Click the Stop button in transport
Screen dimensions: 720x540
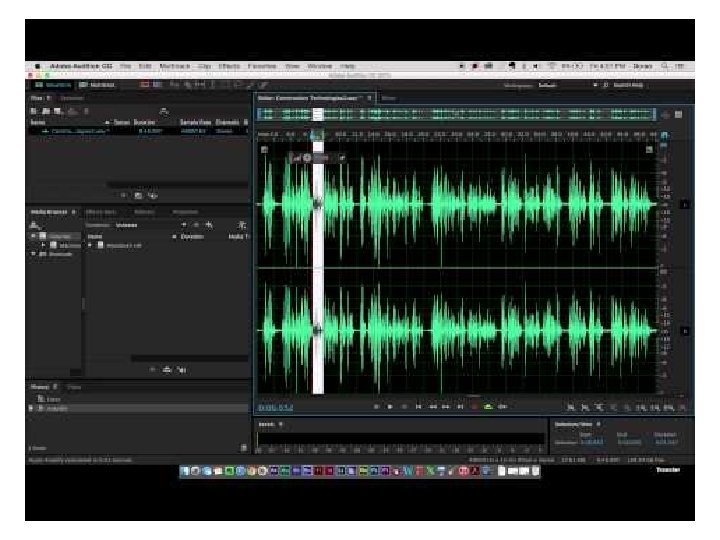tap(376, 406)
